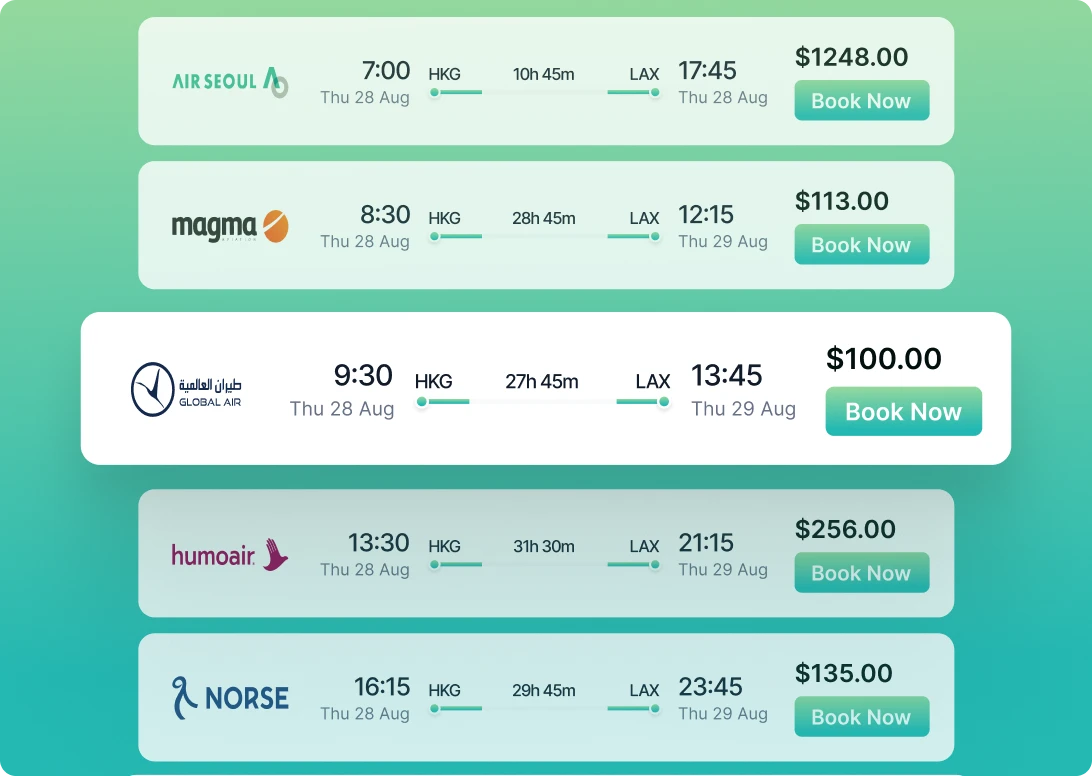The image size is (1092, 776).
Task: Book Now on the Air Seoul flight
Action: point(861,100)
